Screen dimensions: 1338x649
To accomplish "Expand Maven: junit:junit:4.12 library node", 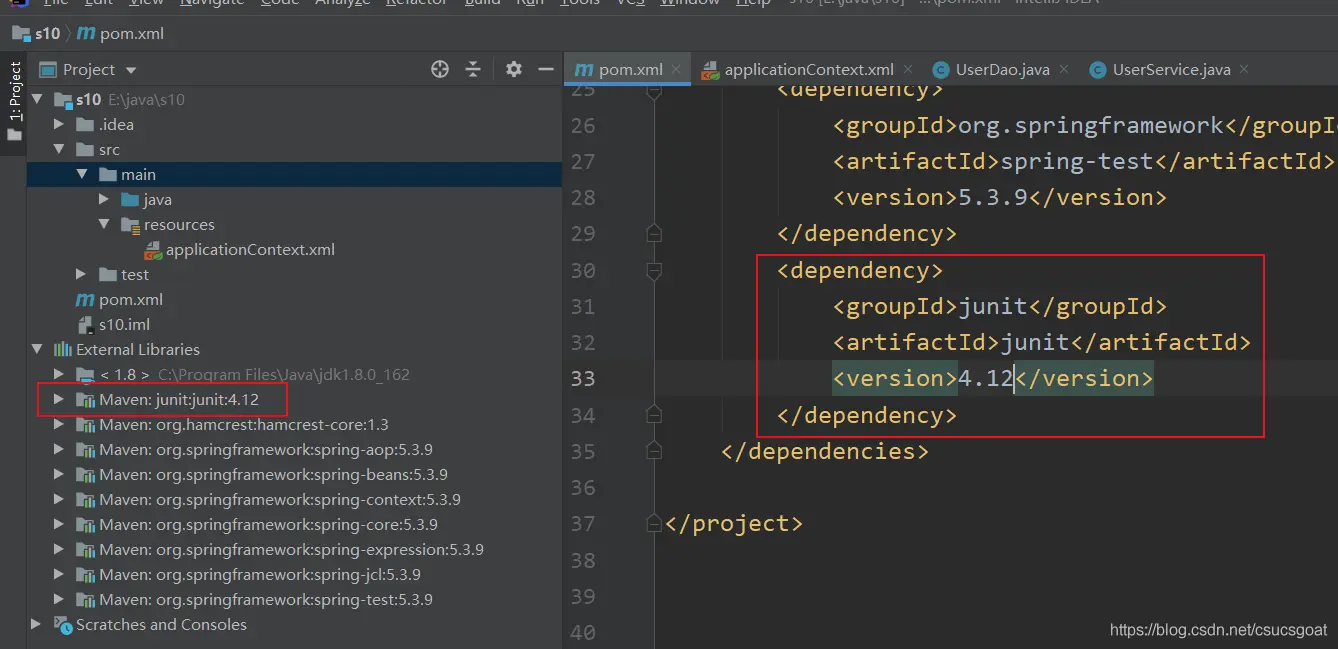I will point(59,400).
